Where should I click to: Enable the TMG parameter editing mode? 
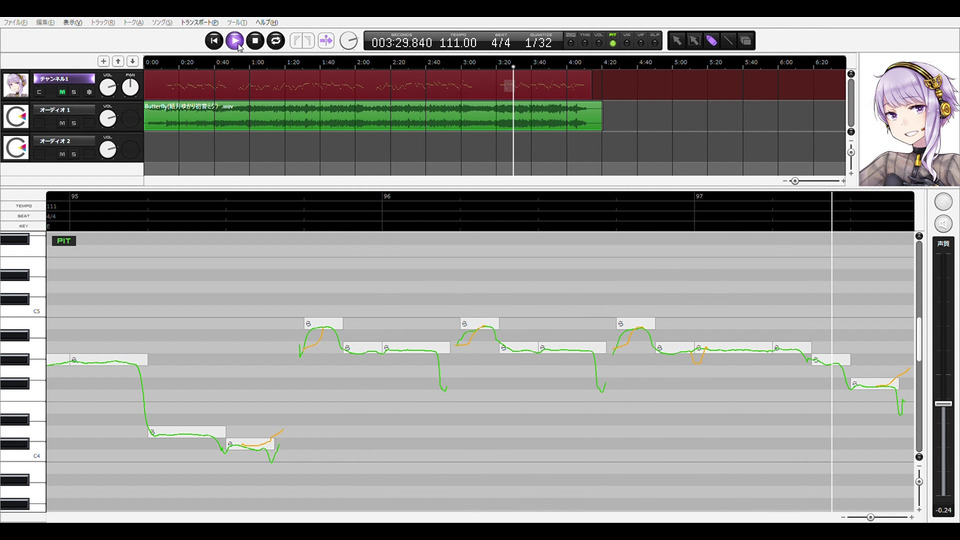(585, 40)
